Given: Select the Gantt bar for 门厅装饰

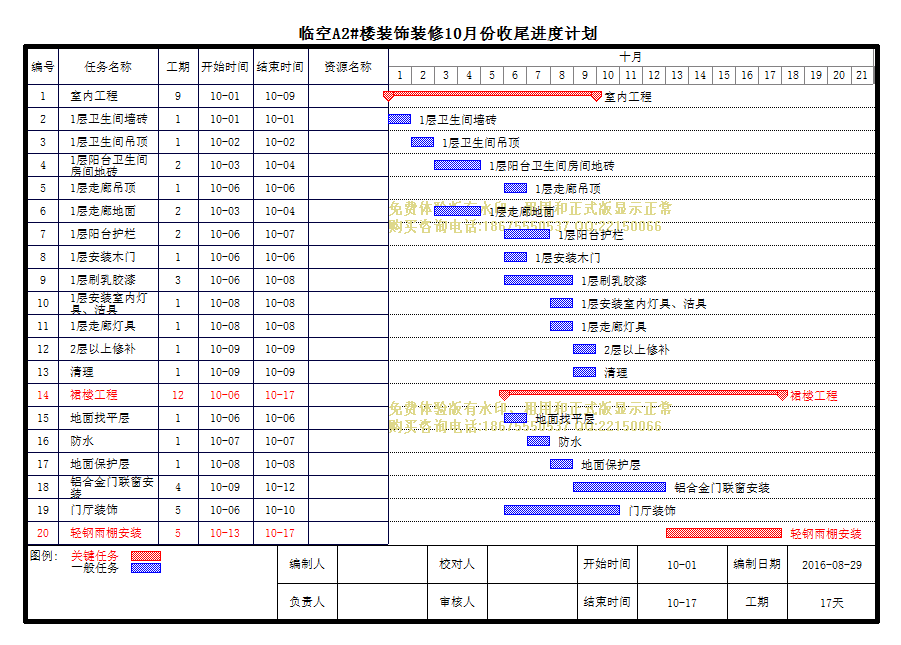Looking at the screenshot, I should coord(562,510).
